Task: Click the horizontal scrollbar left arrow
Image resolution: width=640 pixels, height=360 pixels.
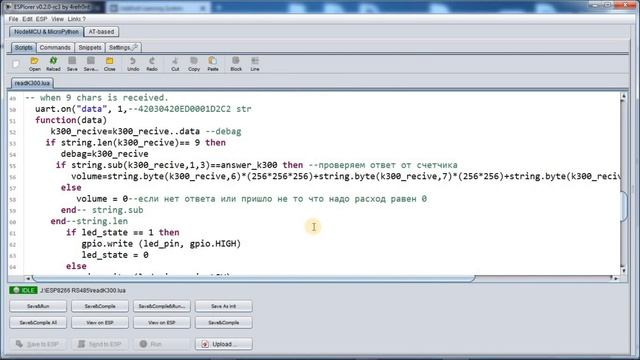Action: point(28,278)
